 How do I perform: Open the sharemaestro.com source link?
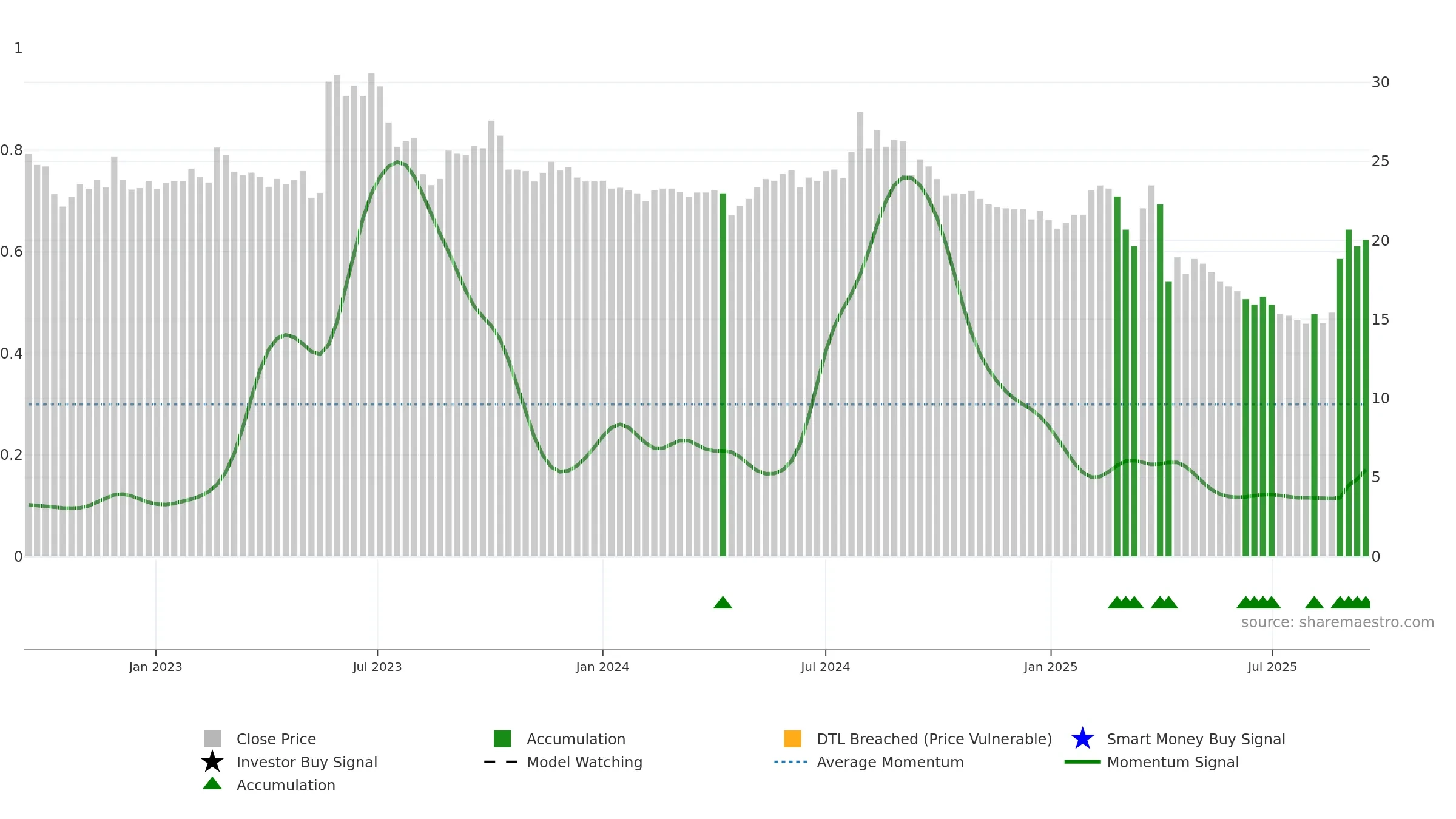click(x=1338, y=622)
